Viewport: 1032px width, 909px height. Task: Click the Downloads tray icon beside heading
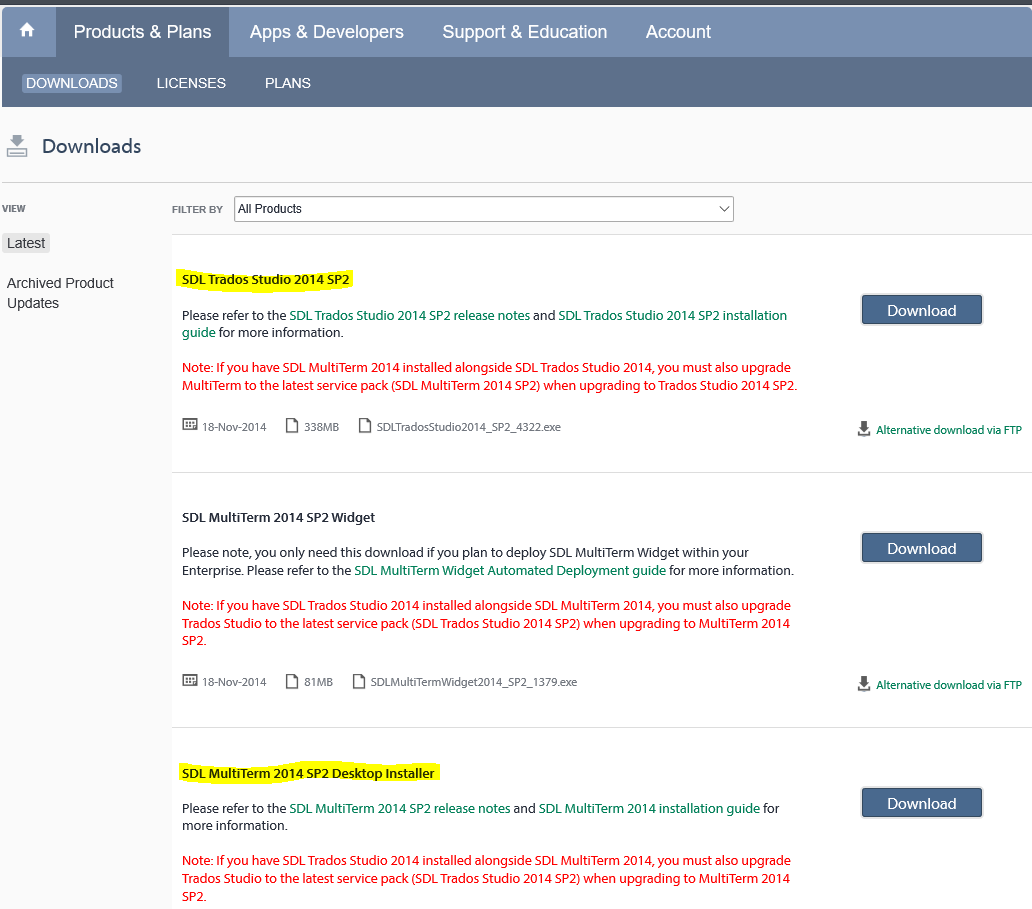[17, 146]
